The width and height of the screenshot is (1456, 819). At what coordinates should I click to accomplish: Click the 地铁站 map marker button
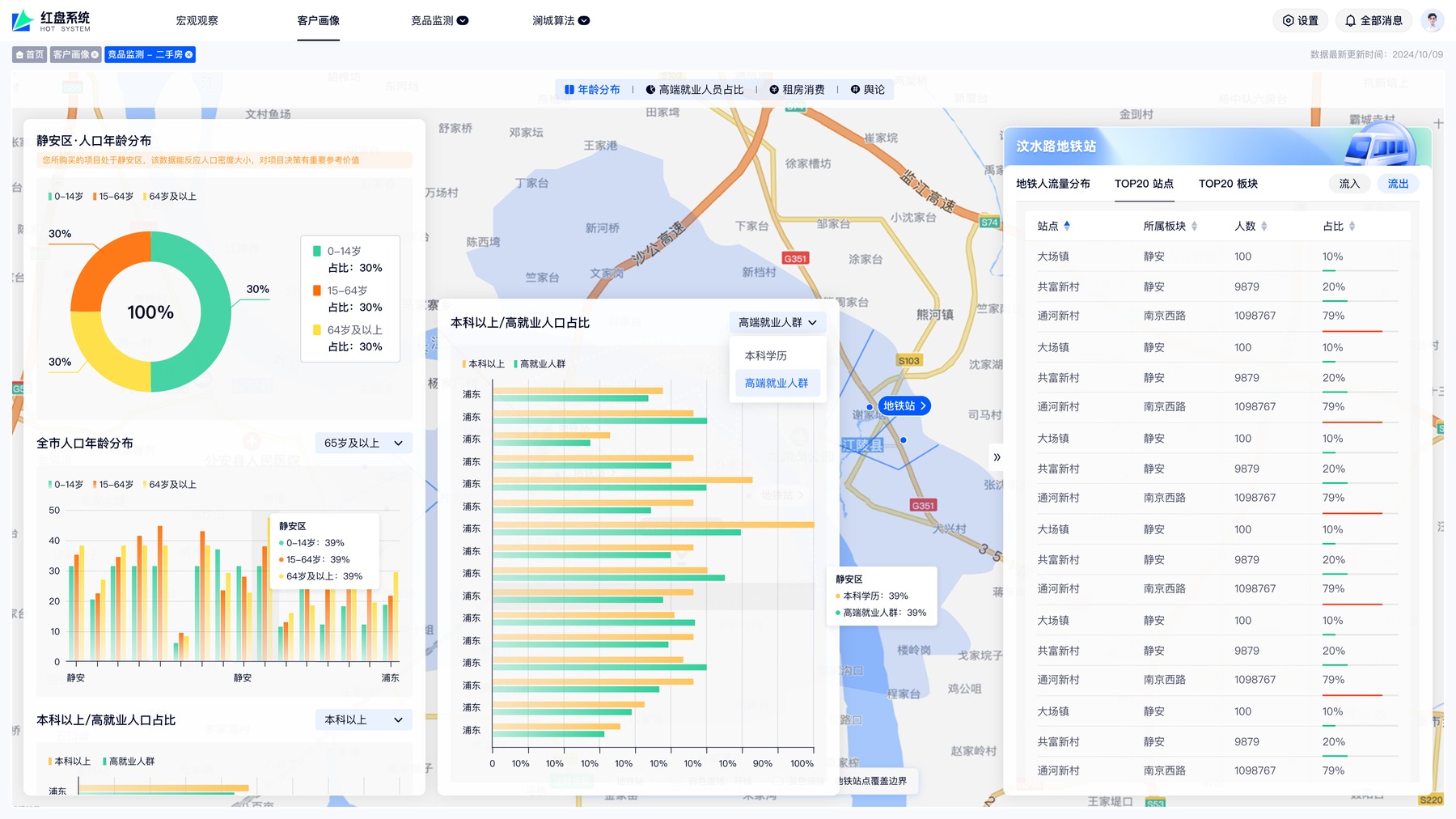pyautogui.click(x=904, y=406)
